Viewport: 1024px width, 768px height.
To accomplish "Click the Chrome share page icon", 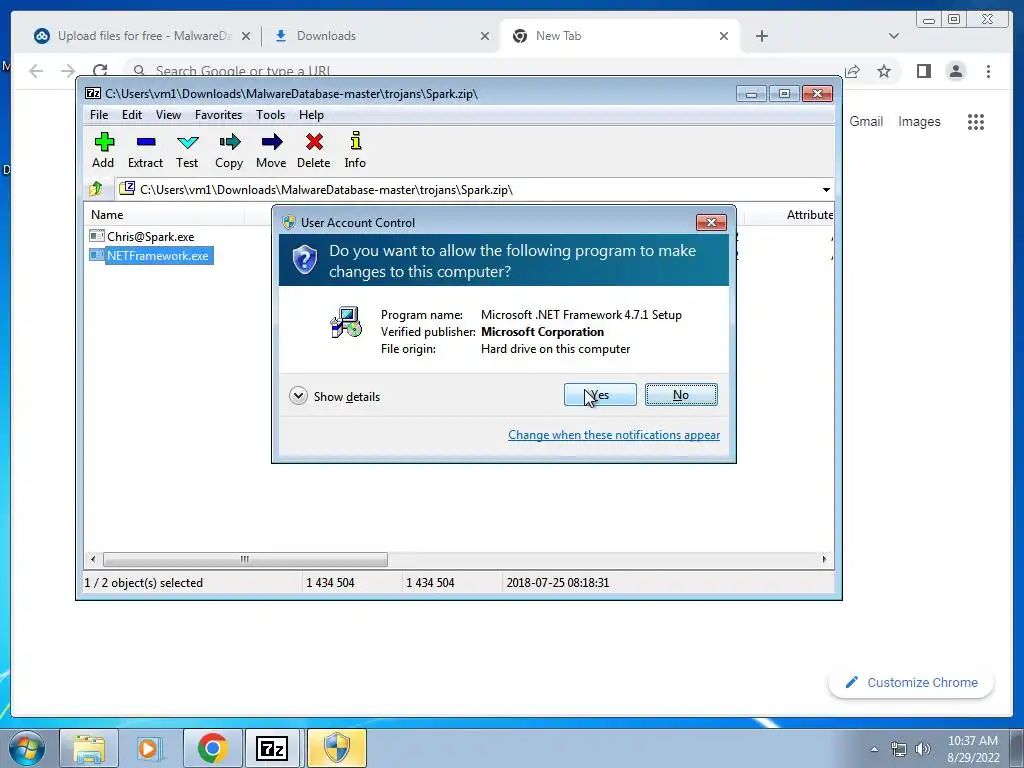I will coord(852,71).
